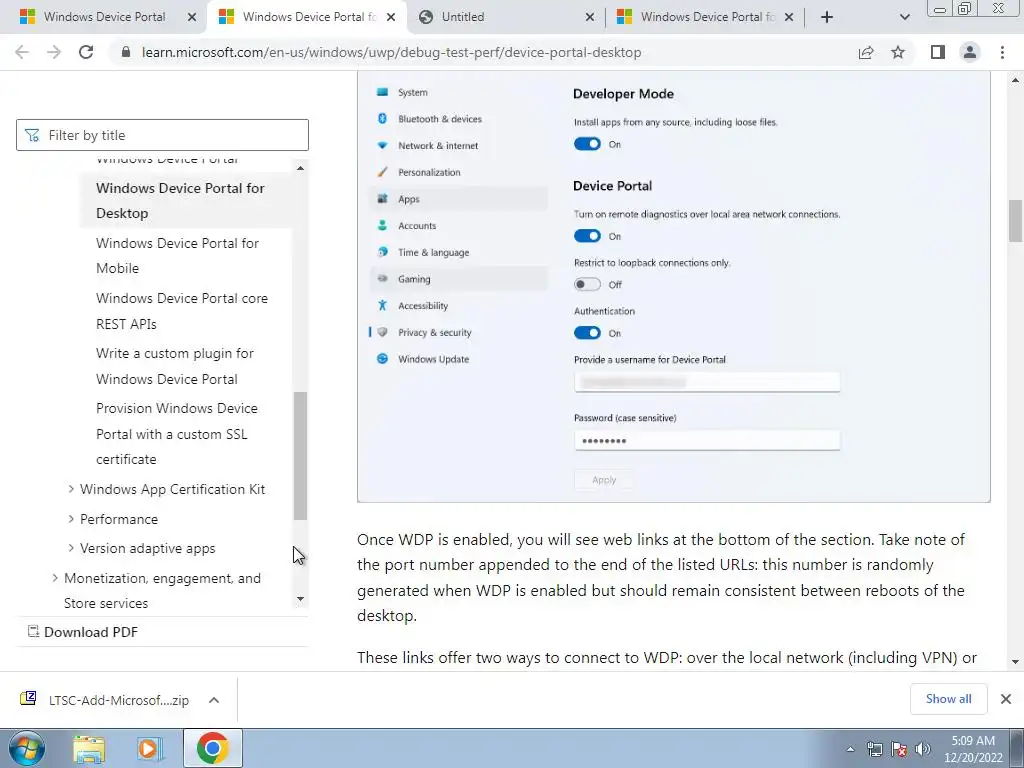Open Write a custom plugin article

click(x=174, y=366)
